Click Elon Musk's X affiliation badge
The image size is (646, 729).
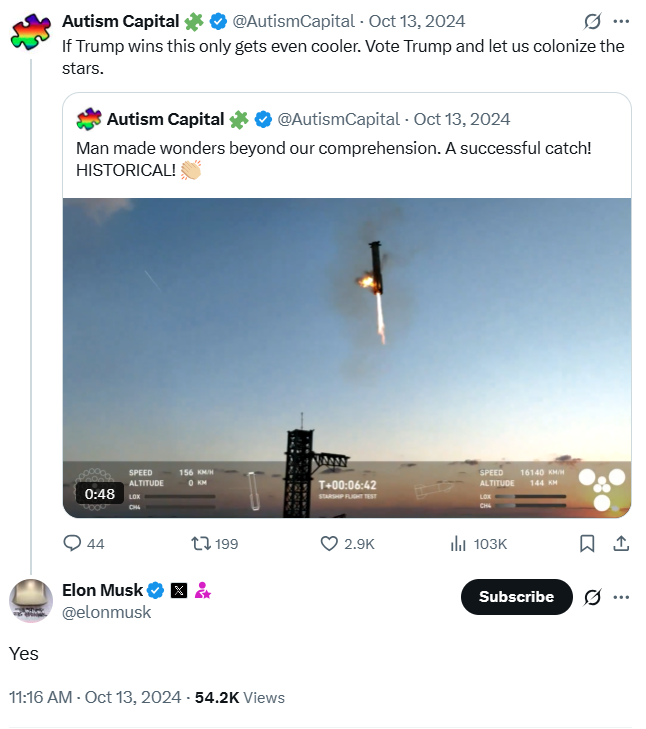(178, 591)
